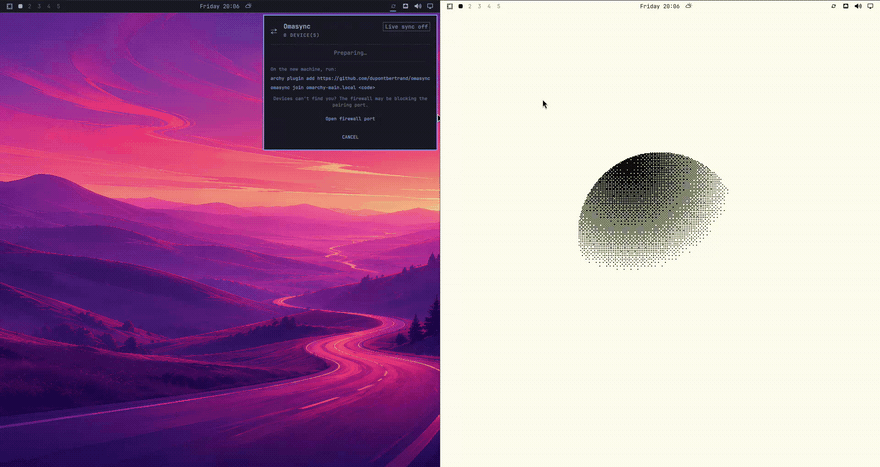Click the Friday 20:06 clock on left bar
This screenshot has width=880, height=467.
coord(219,6)
